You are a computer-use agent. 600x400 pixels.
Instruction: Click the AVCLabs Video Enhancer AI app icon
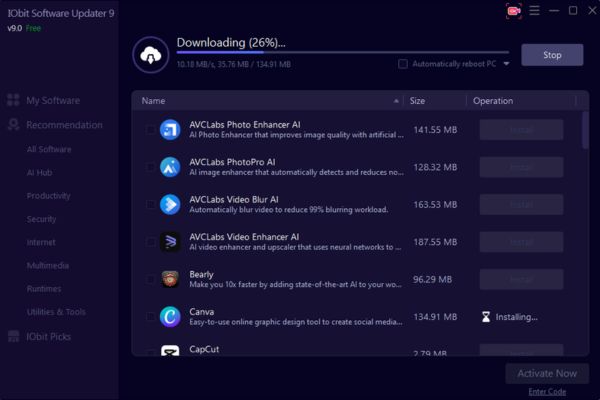pyautogui.click(x=170, y=242)
